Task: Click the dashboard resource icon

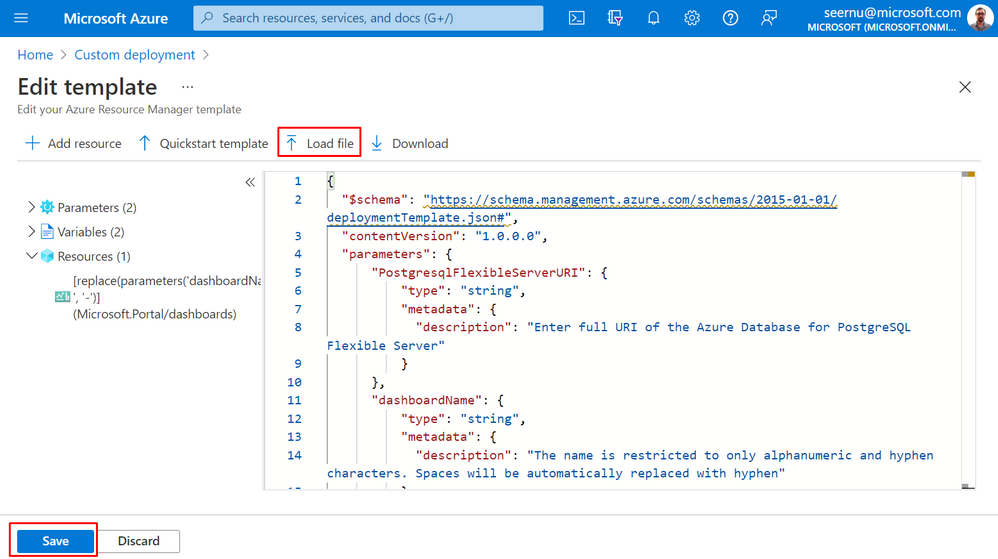Action: tap(62, 297)
